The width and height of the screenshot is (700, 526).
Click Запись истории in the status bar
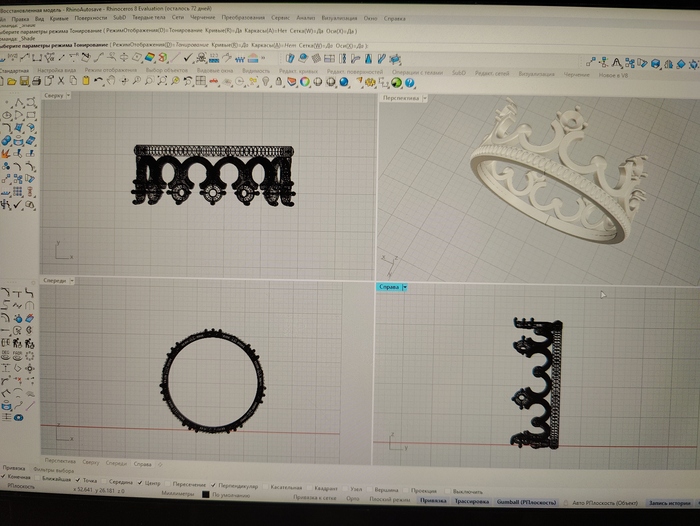[670, 502]
